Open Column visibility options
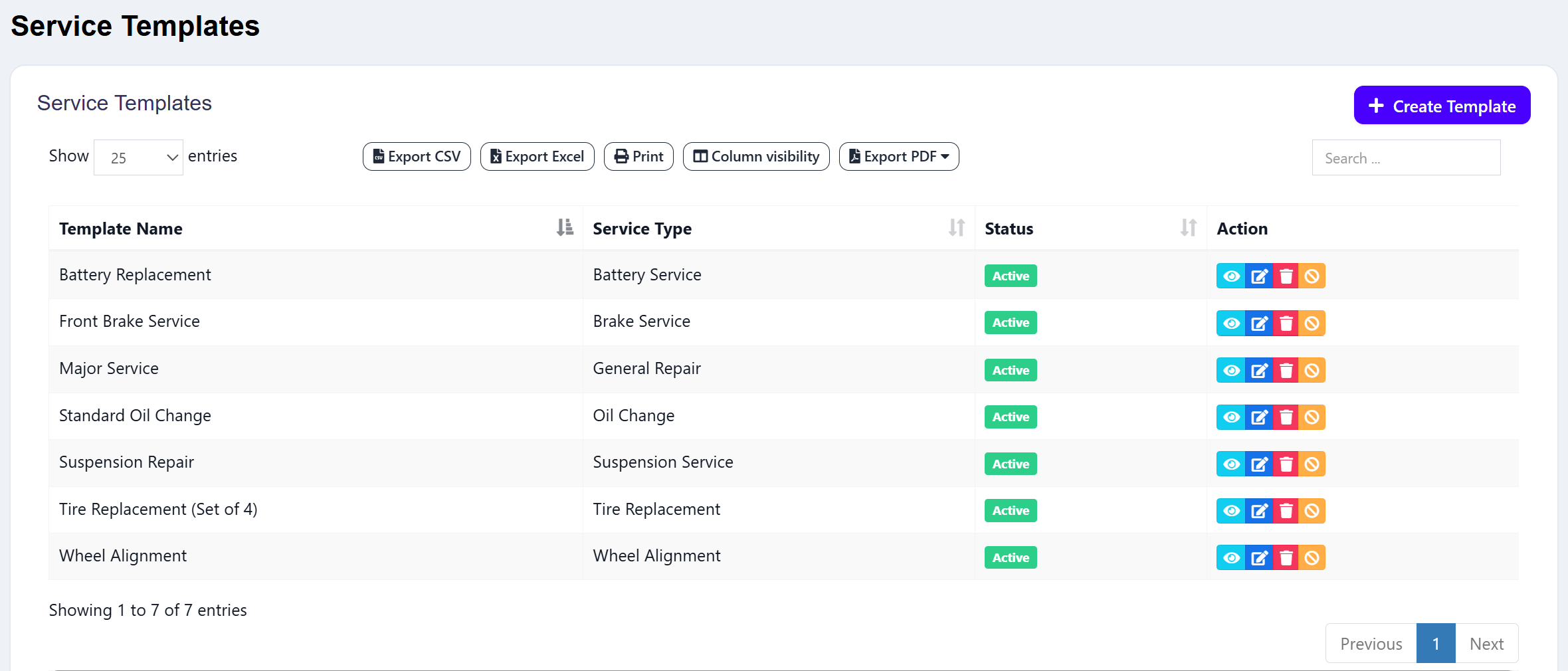 click(x=756, y=157)
